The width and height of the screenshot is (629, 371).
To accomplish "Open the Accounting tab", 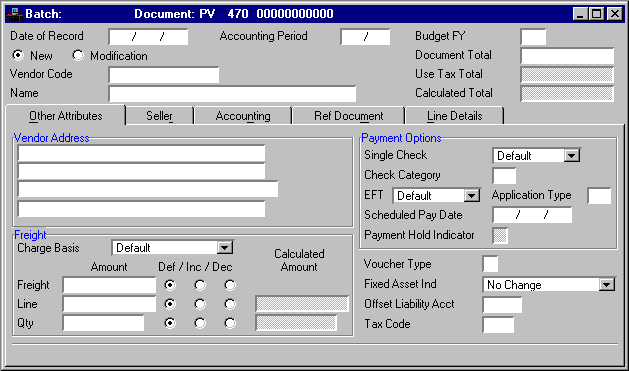I will click(x=243, y=116).
